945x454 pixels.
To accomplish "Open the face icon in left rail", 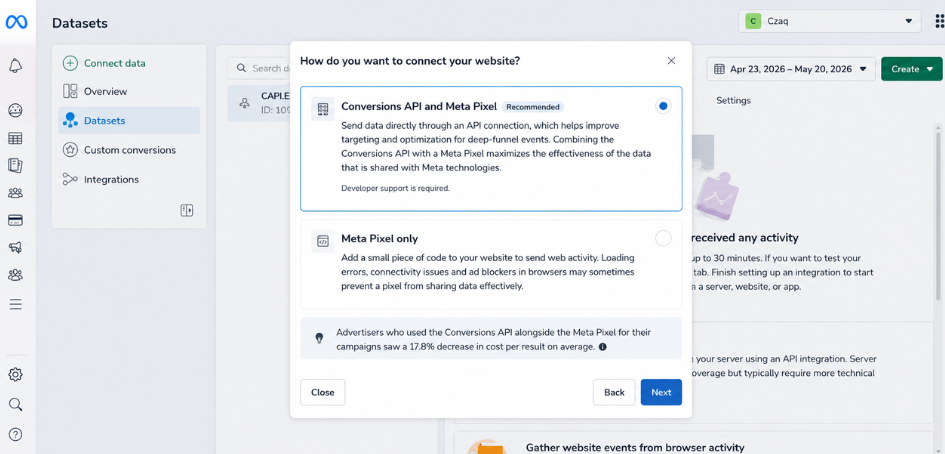I will click(16, 110).
